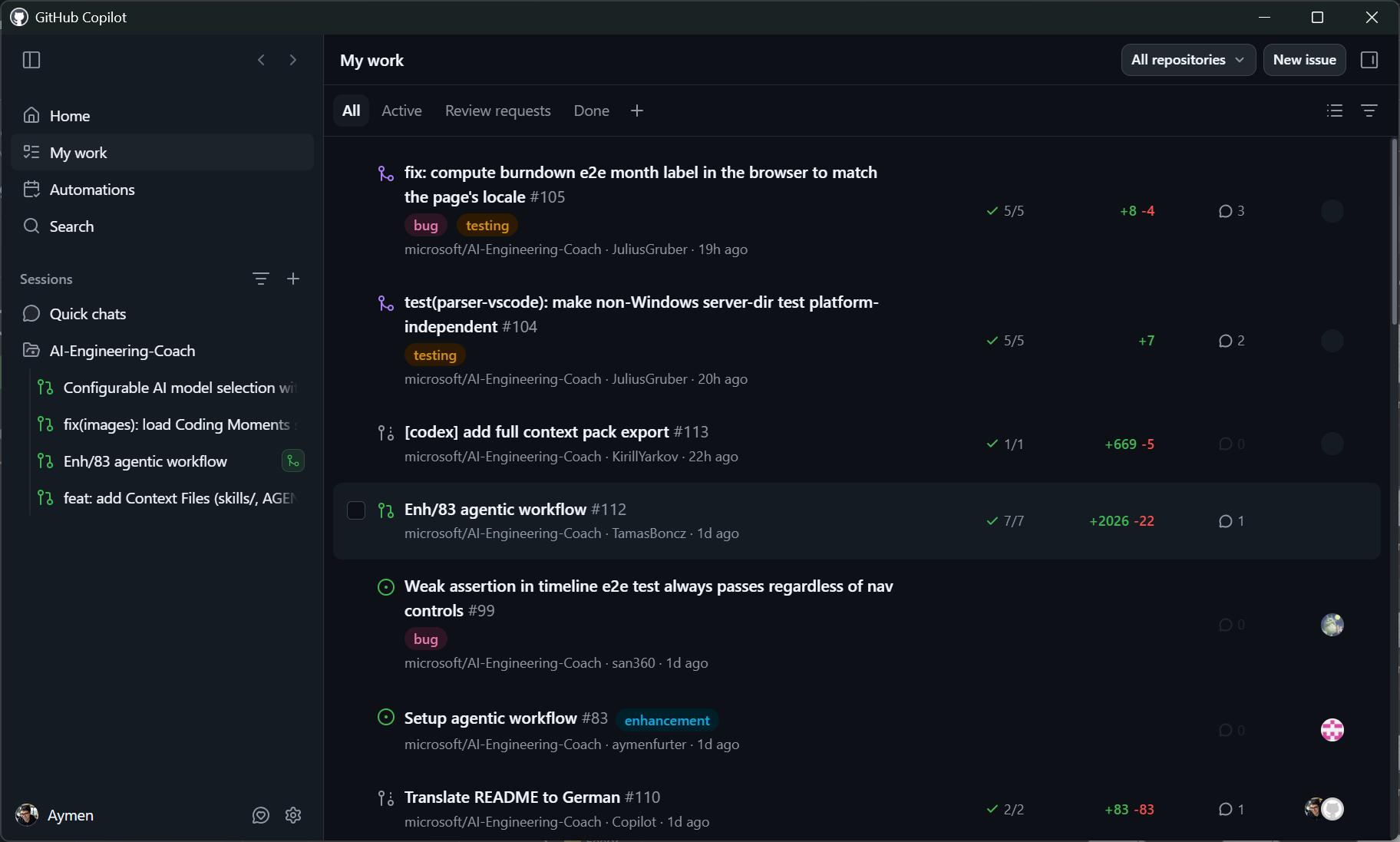Image resolution: width=1400 pixels, height=842 pixels.
Task: Go forward with the right arrow
Action: coord(292,60)
